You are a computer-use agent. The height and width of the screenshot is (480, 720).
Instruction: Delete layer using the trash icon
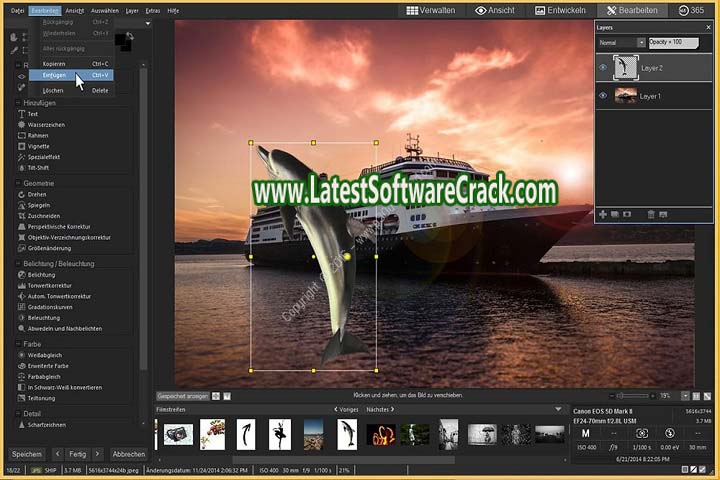(651, 214)
